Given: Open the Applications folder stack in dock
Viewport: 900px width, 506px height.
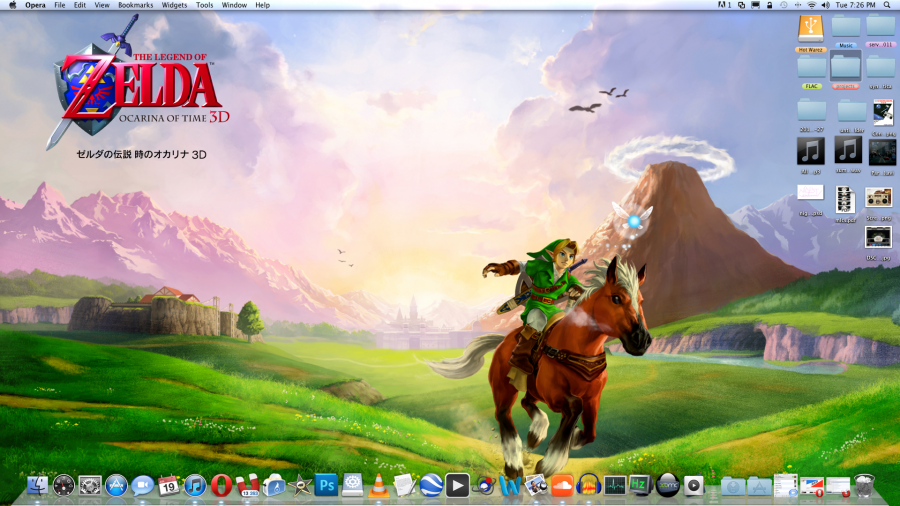Looking at the screenshot, I should click(759, 486).
